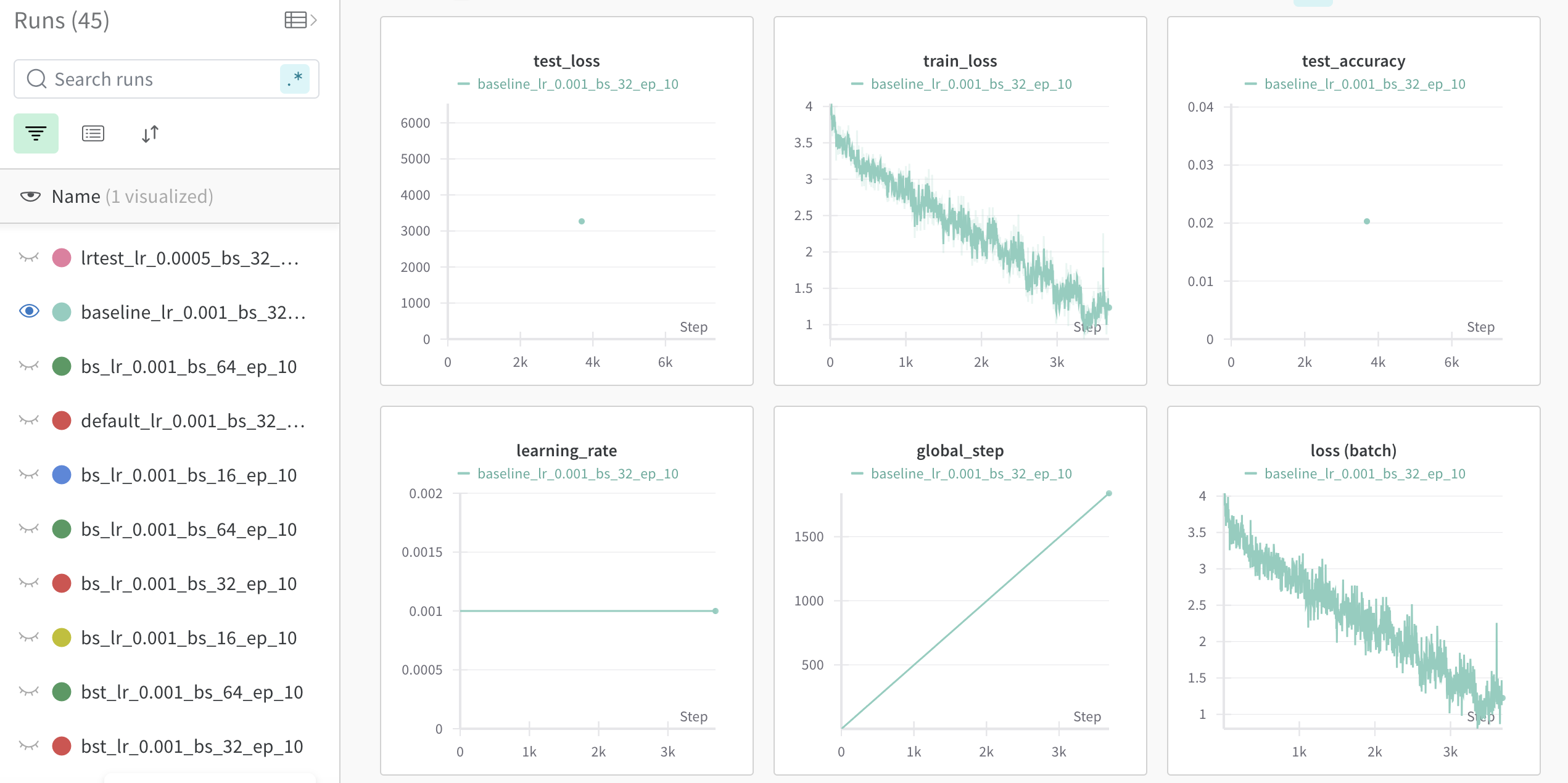This screenshot has height=783, width=1568.
Task: Open the baseline_lr_0.001_bs_32 run
Action: (194, 313)
